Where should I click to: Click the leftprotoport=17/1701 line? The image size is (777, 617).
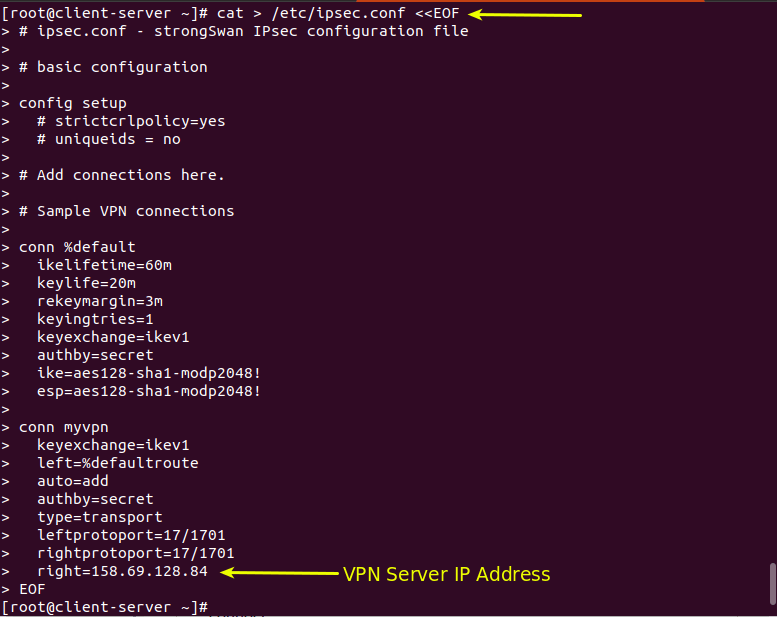pyautogui.click(x=122, y=535)
